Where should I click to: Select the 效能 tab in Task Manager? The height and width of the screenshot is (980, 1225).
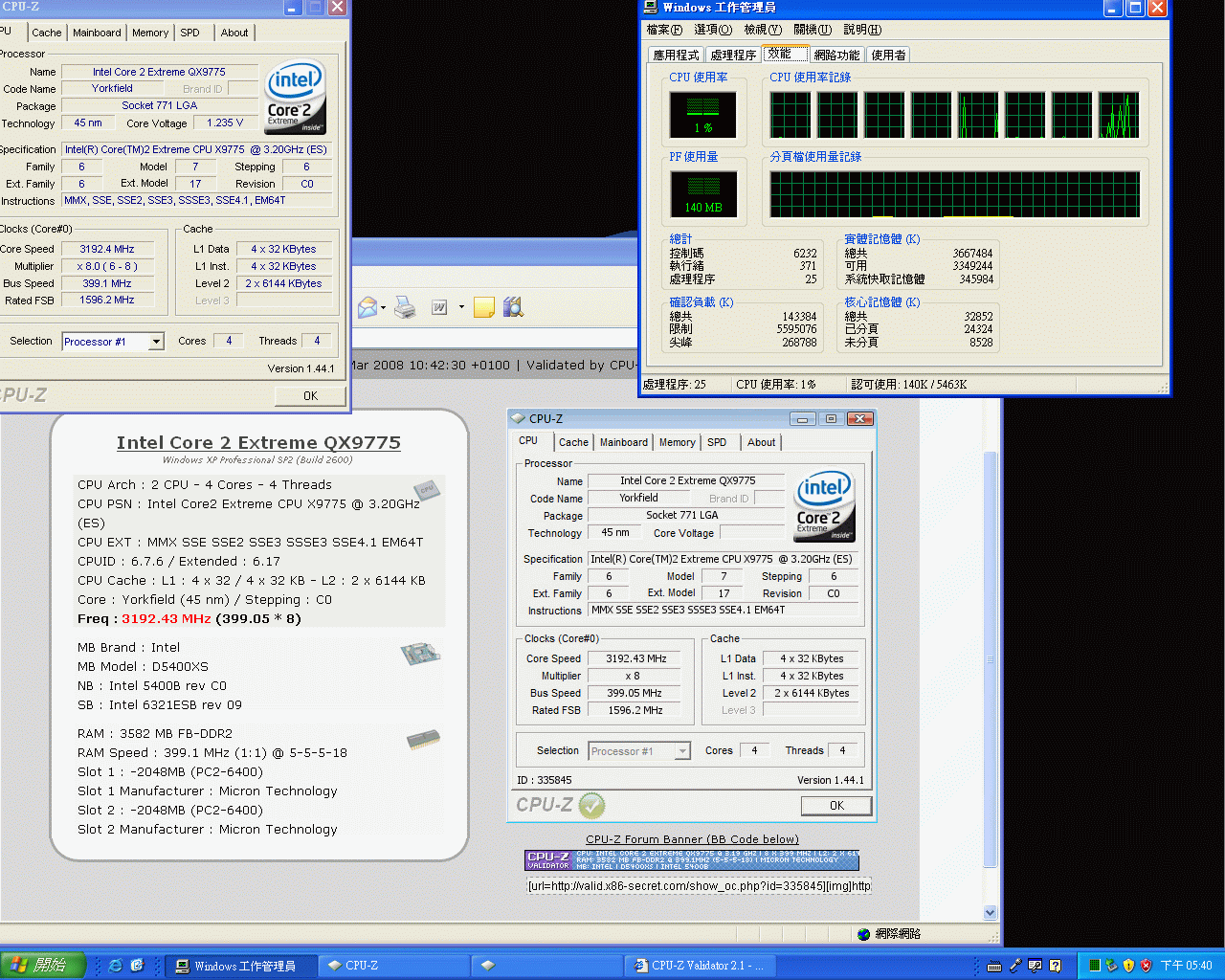785,54
